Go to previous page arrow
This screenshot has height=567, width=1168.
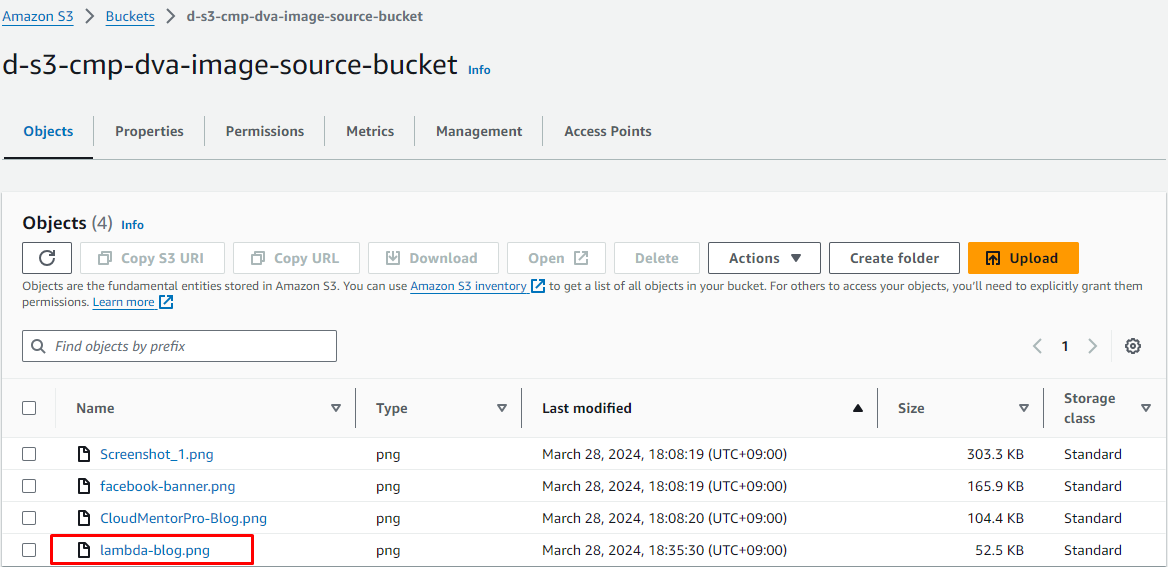click(1037, 346)
